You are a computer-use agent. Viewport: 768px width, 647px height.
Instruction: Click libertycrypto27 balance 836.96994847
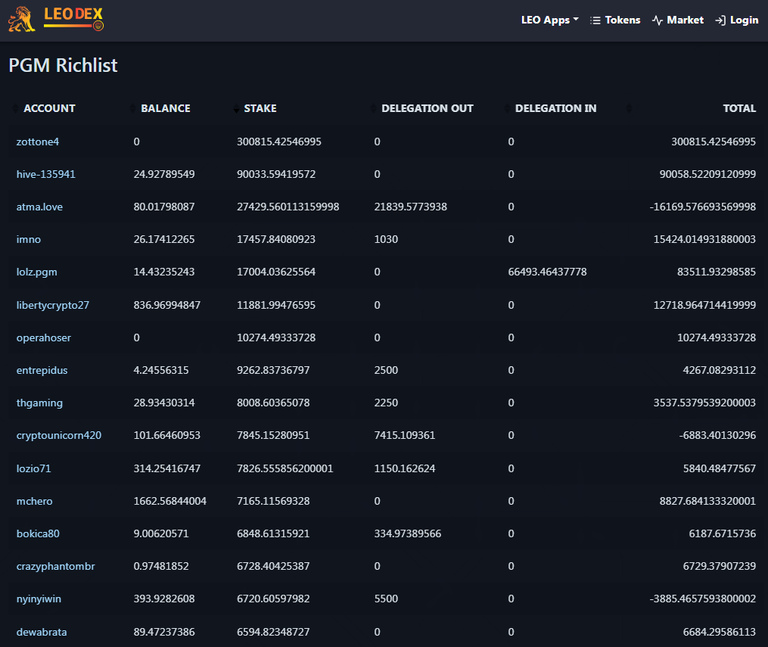(167, 305)
